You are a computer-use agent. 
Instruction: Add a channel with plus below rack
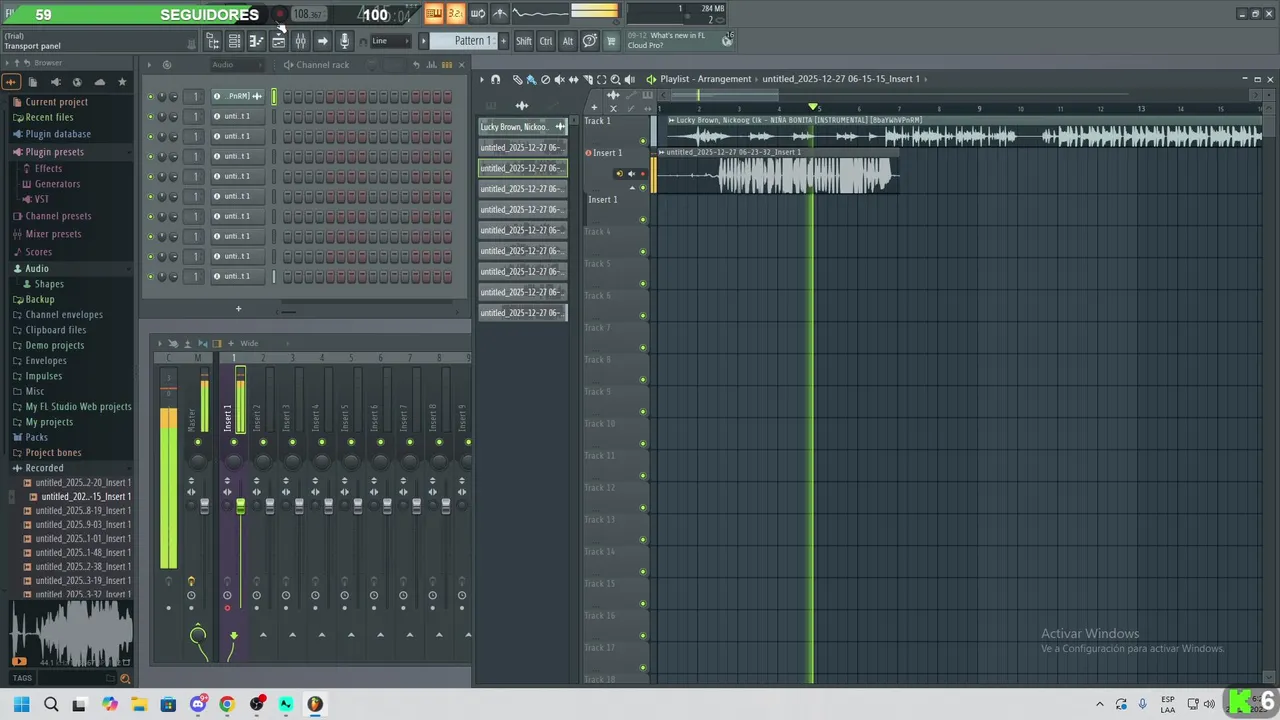click(238, 309)
